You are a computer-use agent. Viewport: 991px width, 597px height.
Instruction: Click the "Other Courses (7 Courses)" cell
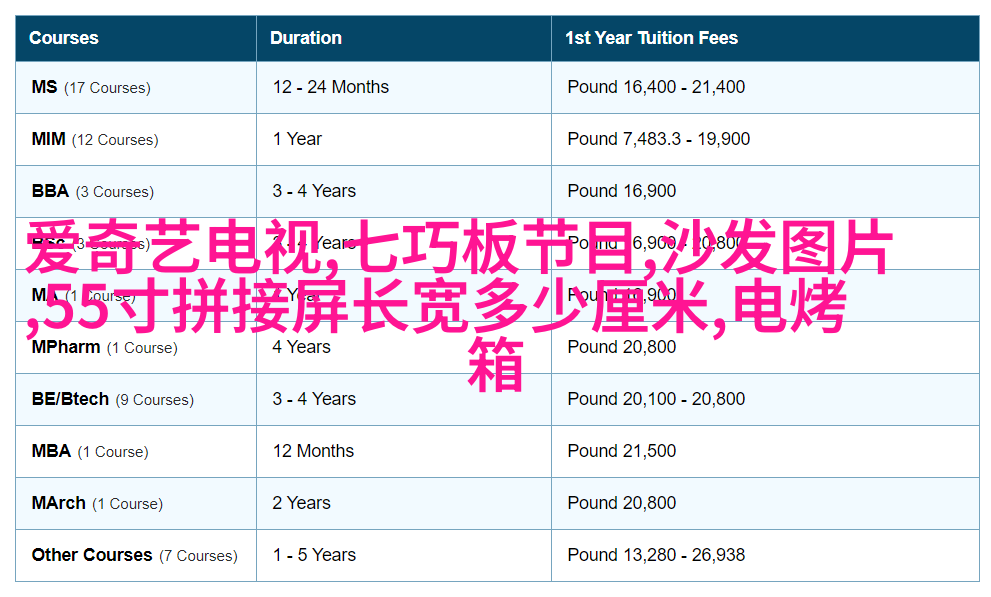coord(135,555)
